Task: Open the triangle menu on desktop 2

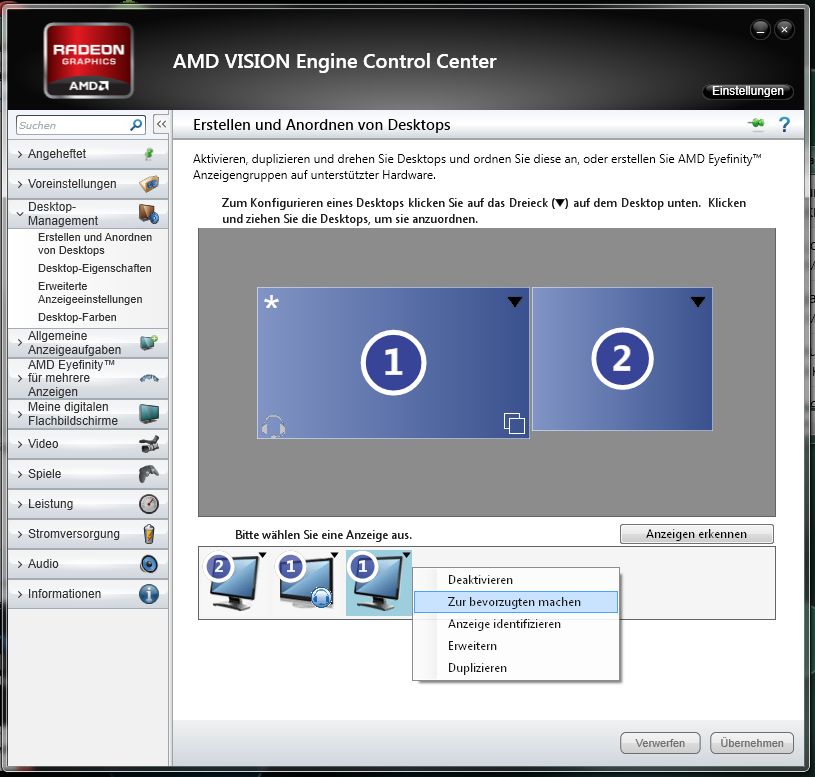Action: point(698,301)
